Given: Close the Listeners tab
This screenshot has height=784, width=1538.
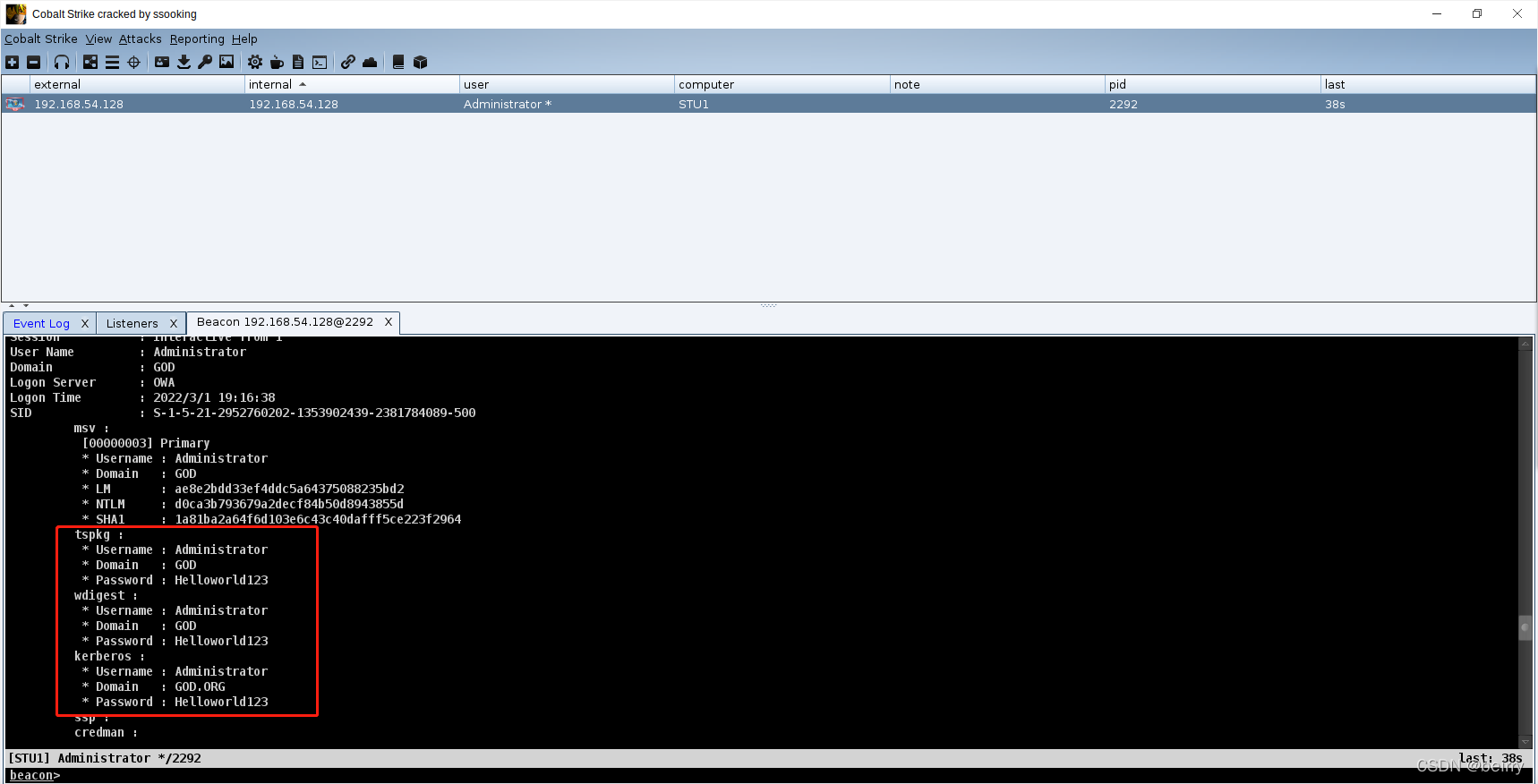Looking at the screenshot, I should tap(174, 323).
